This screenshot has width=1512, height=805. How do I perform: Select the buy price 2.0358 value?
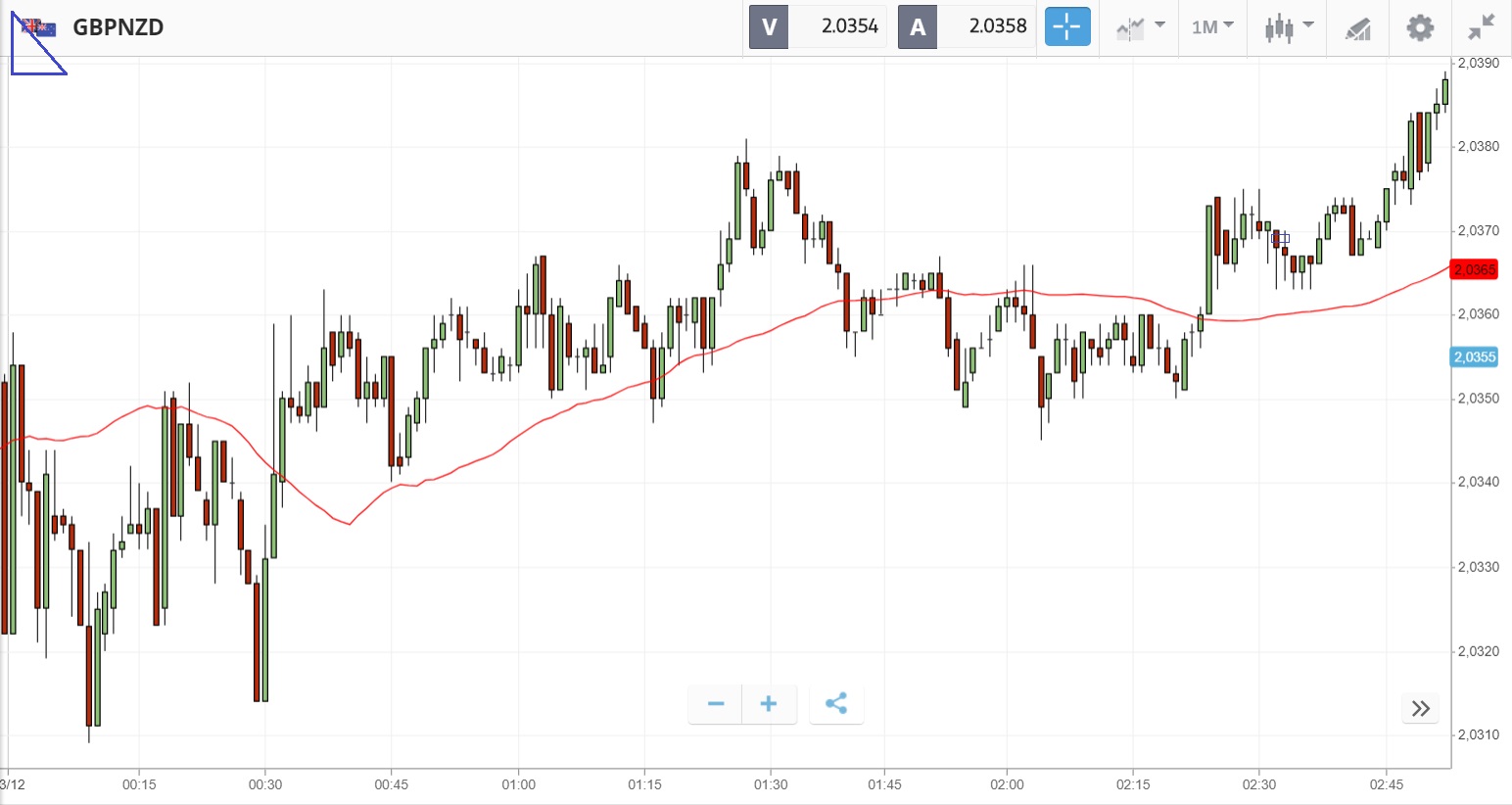tap(997, 26)
